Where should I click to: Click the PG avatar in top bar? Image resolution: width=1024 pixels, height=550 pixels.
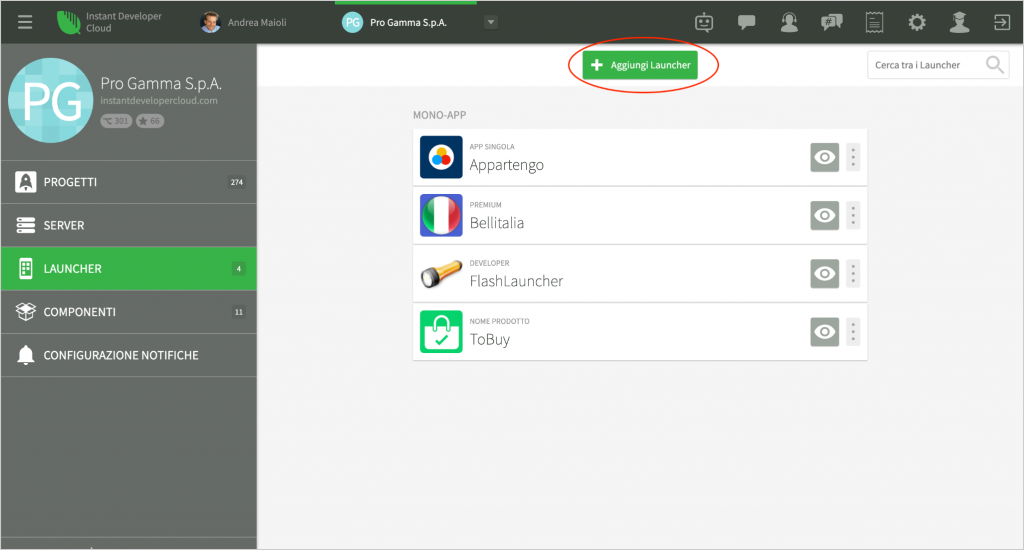pyautogui.click(x=353, y=22)
